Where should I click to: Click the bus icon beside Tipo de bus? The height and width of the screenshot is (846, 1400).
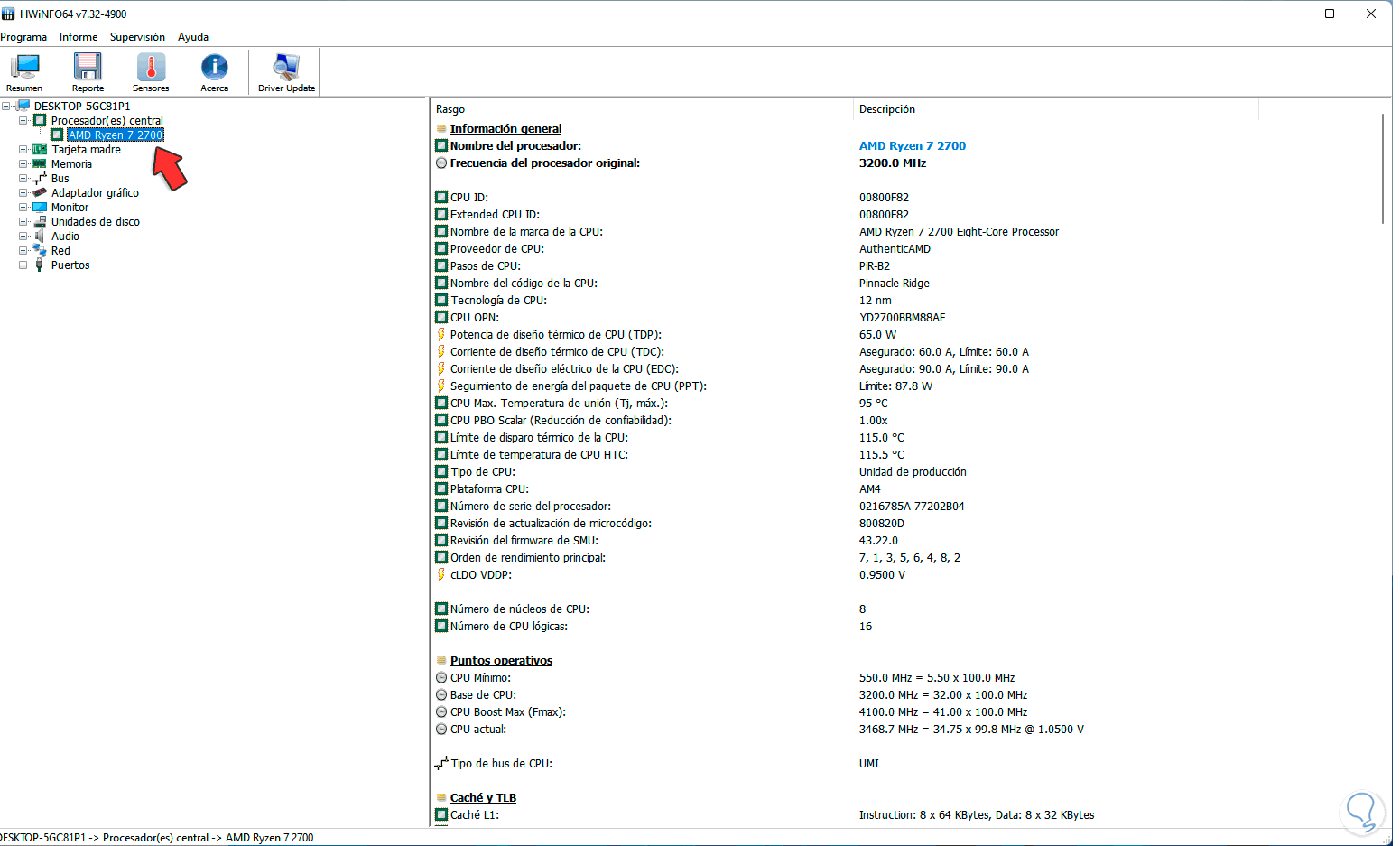click(441, 763)
